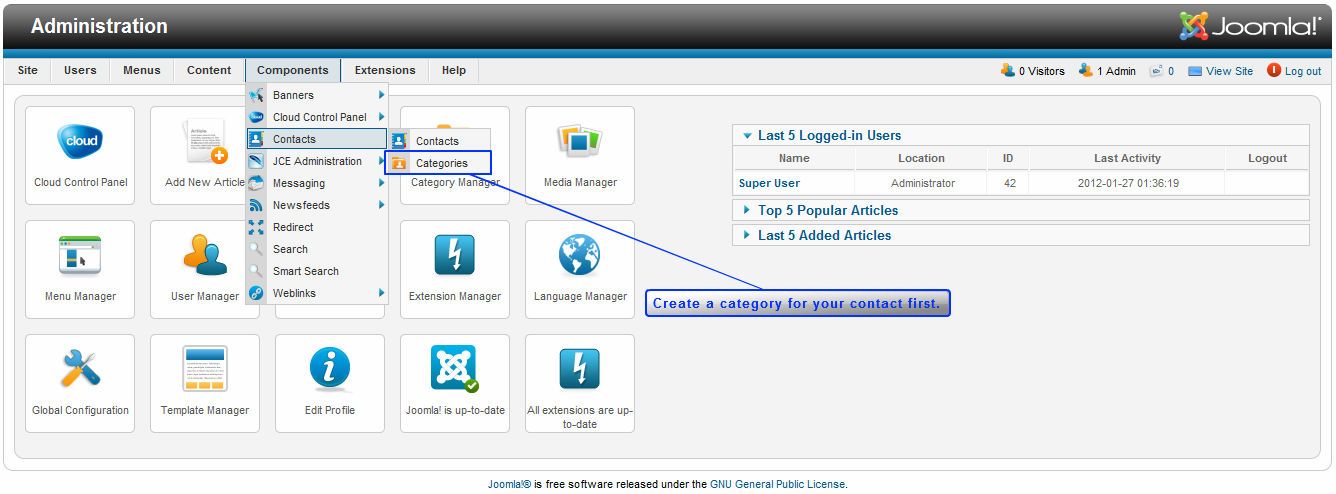Click the Log out link
This screenshot has width=1336, height=494.
coord(1303,71)
